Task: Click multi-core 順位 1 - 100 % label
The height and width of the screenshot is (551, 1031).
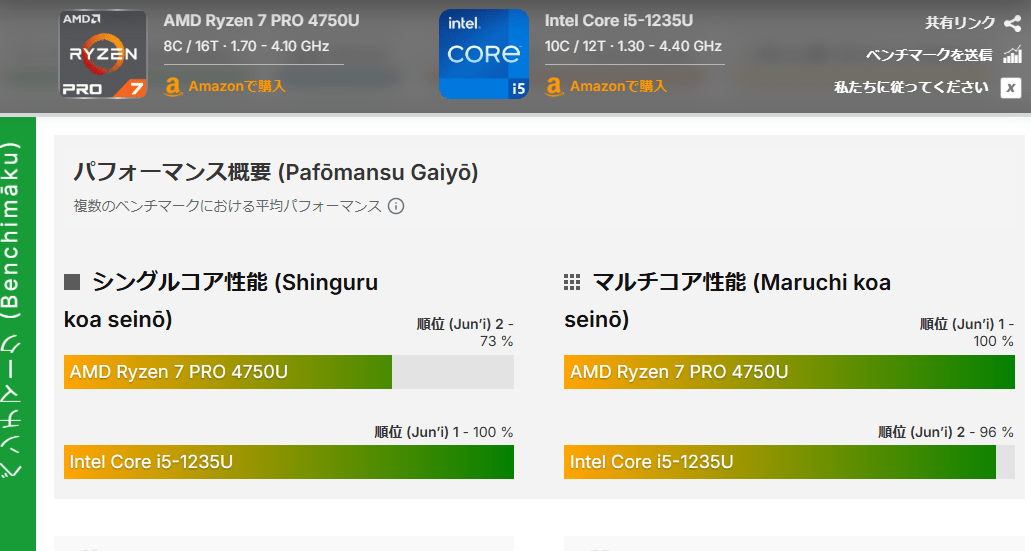Action: coord(967,333)
